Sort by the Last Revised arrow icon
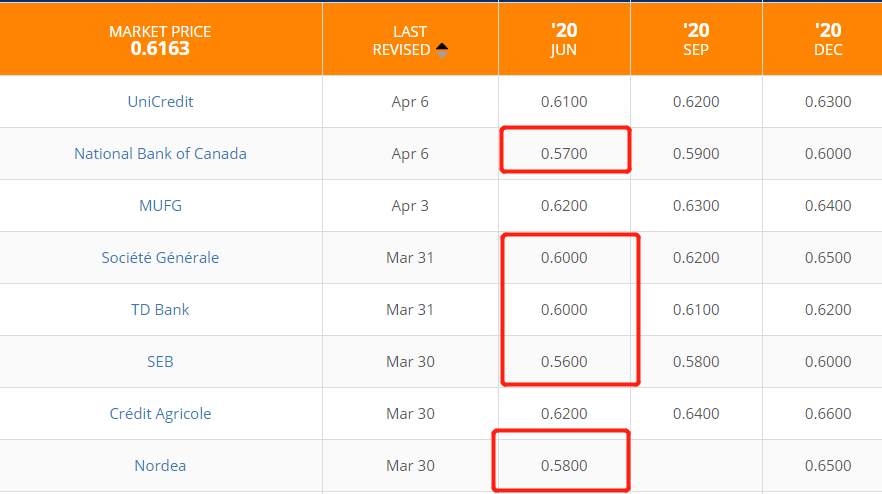Viewport: 882px width, 494px height. [442, 50]
